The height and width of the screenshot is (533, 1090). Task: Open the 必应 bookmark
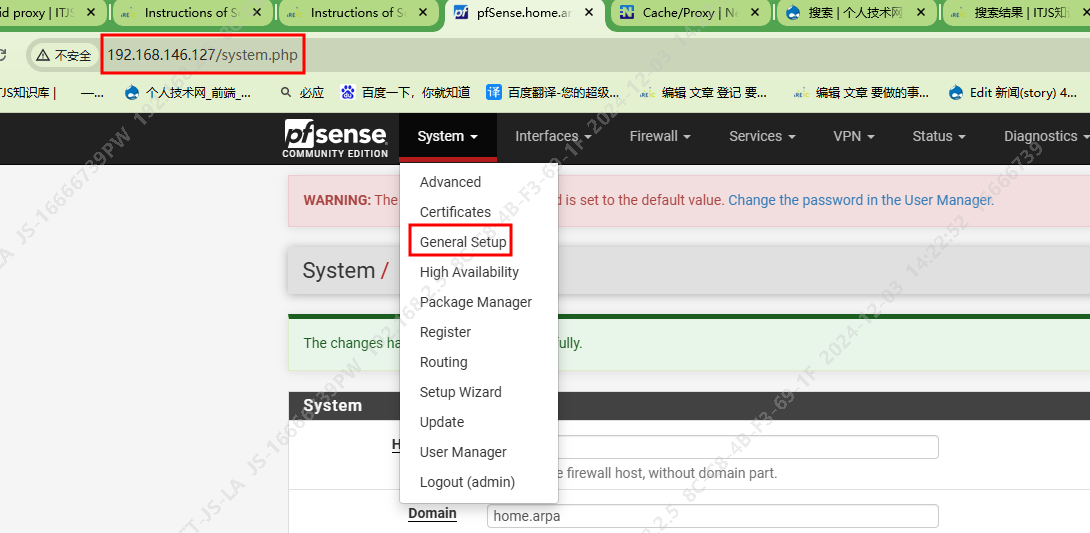[x=302, y=92]
